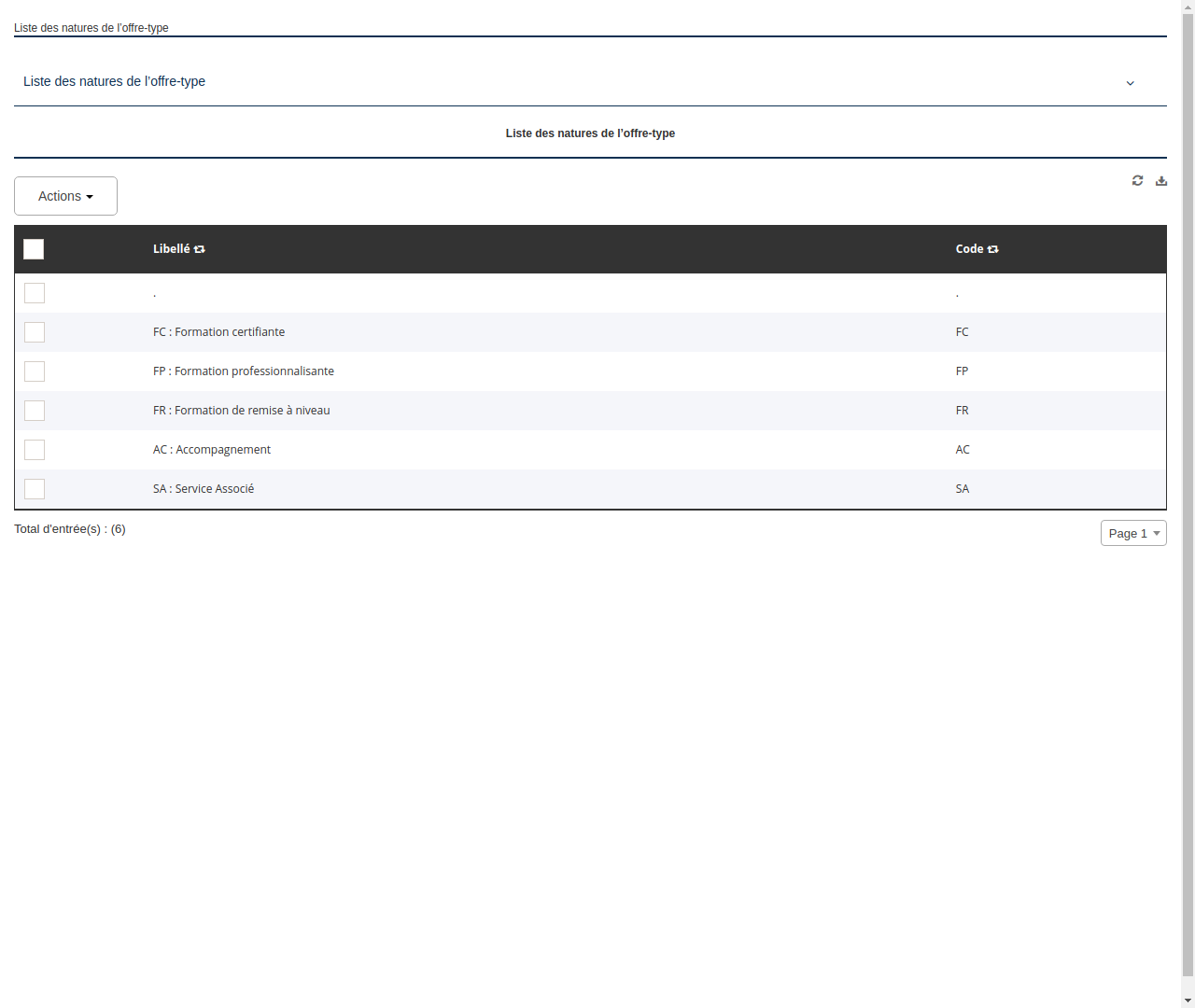Viewport: 1195px width, 1008px height.
Task: Open the AC : Accompagnement entry
Action: 212,449
